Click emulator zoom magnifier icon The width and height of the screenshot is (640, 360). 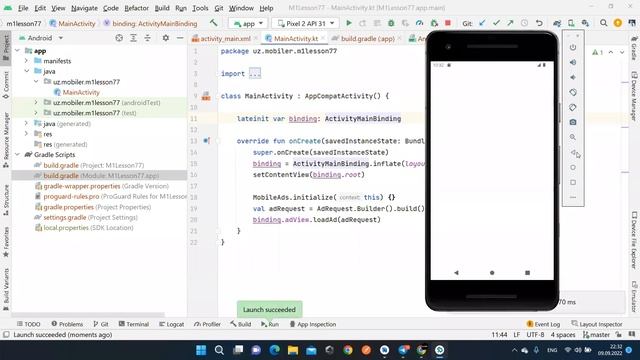pyautogui.click(x=573, y=137)
